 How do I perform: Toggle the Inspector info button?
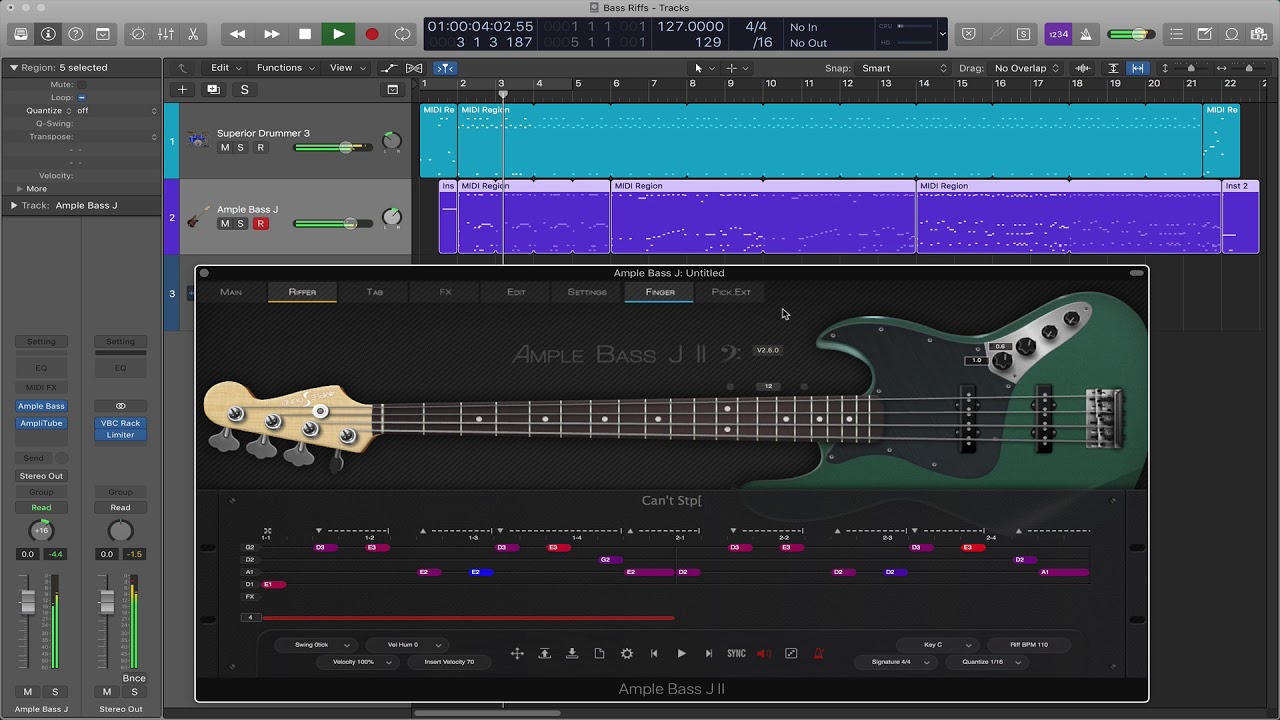pyautogui.click(x=48, y=34)
